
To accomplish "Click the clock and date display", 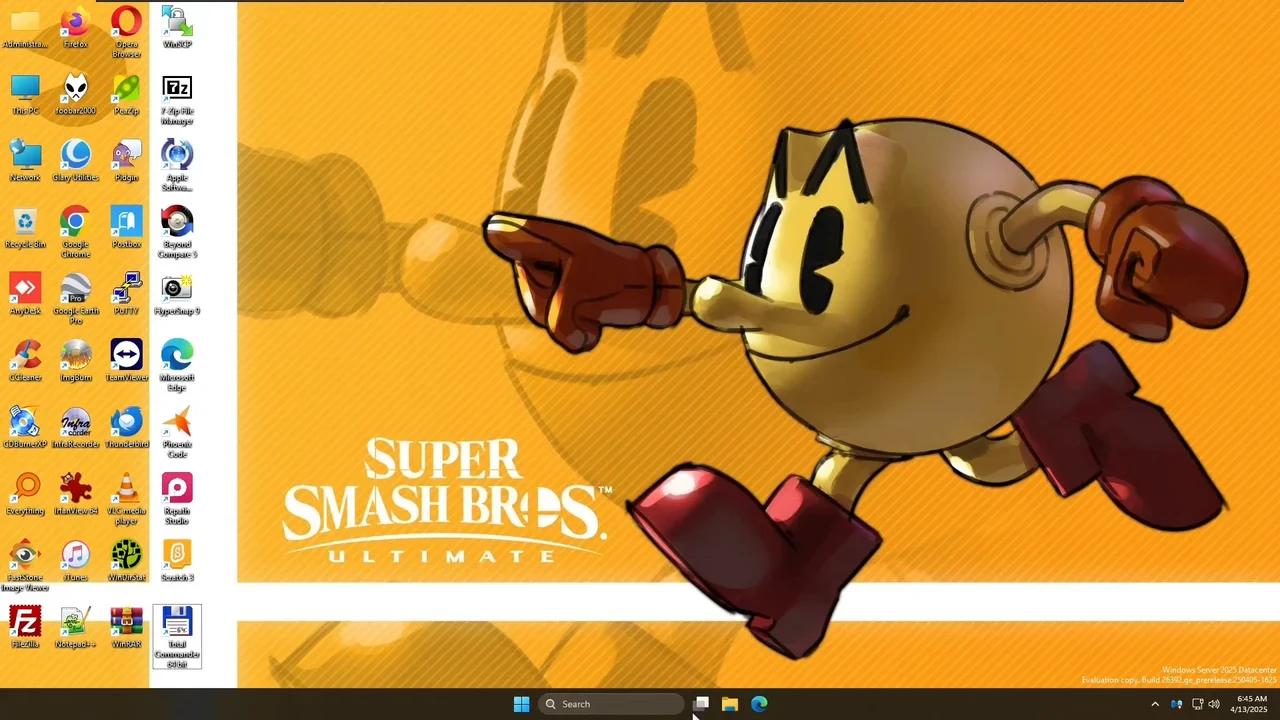I will click(1250, 704).
